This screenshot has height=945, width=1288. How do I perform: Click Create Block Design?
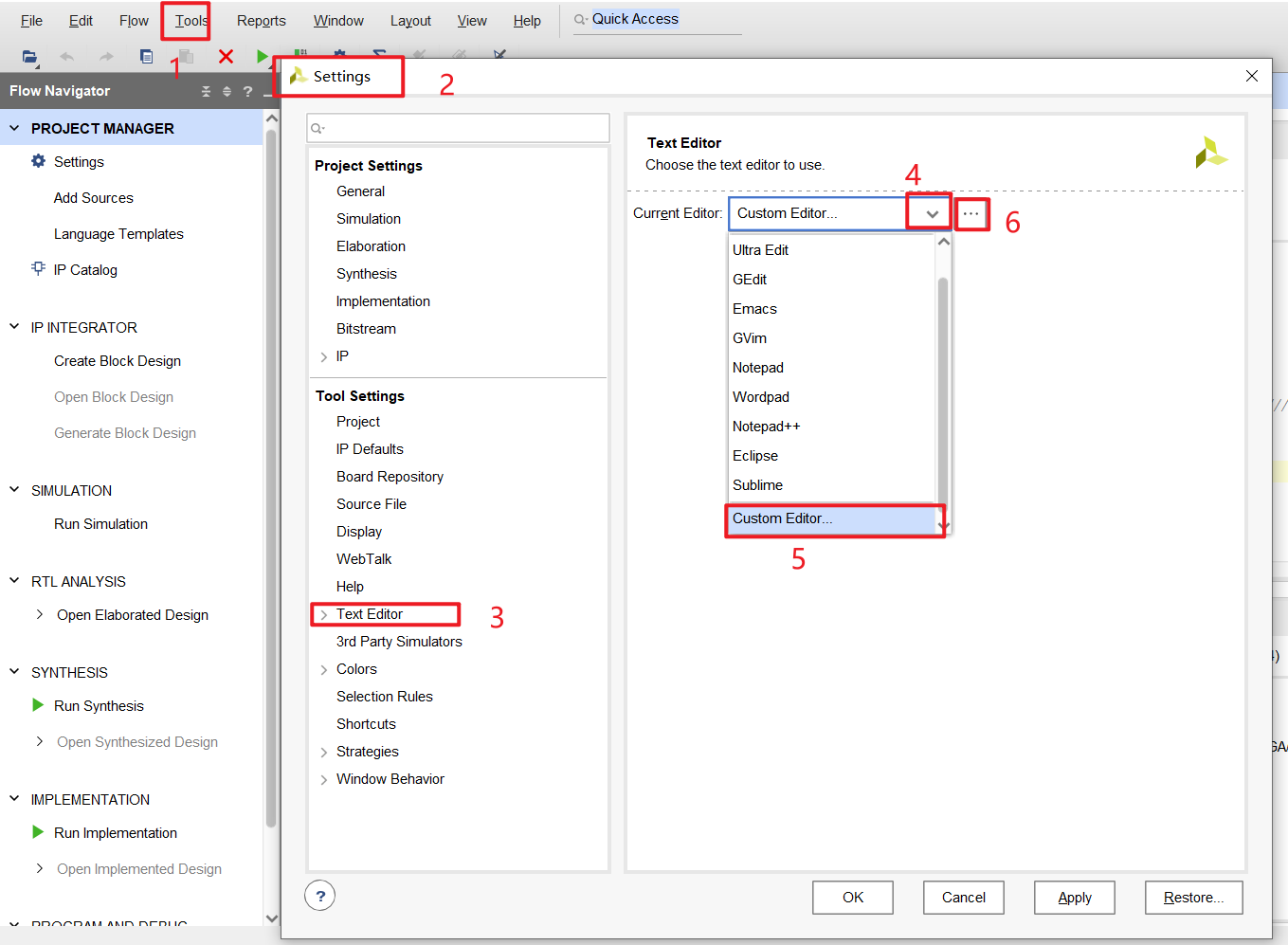click(118, 360)
